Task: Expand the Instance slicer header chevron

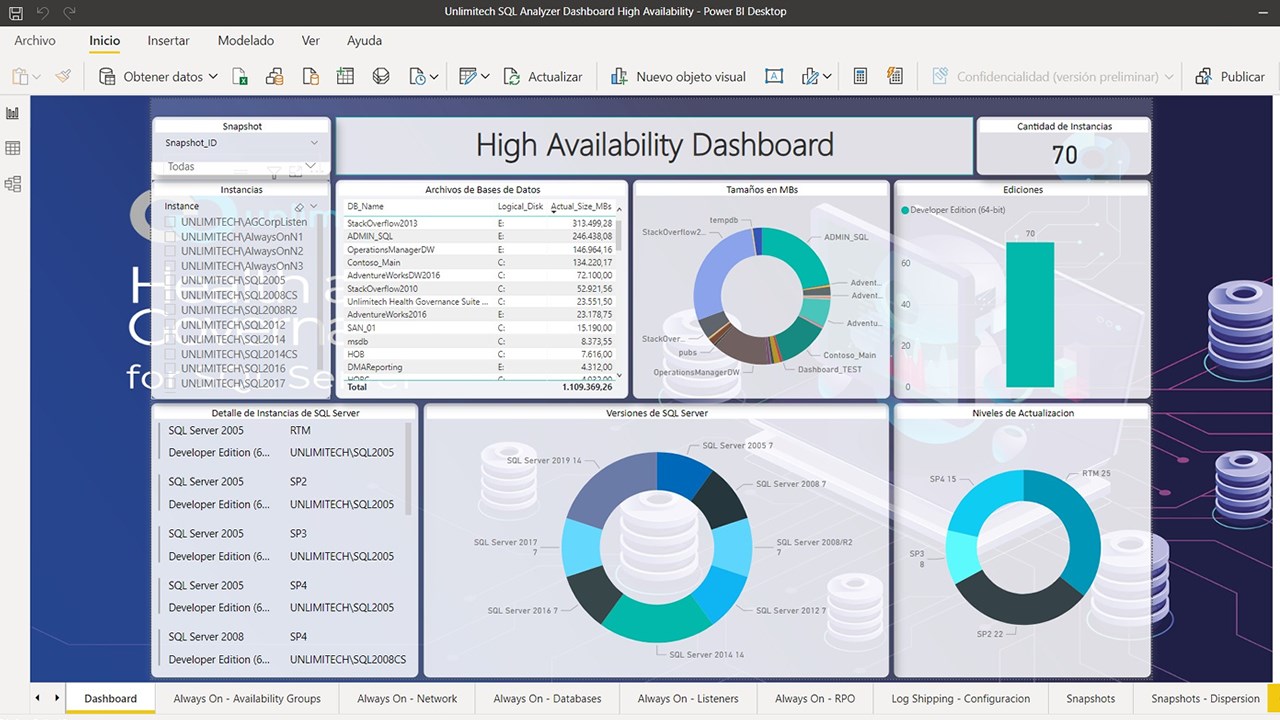Action: [x=314, y=207]
